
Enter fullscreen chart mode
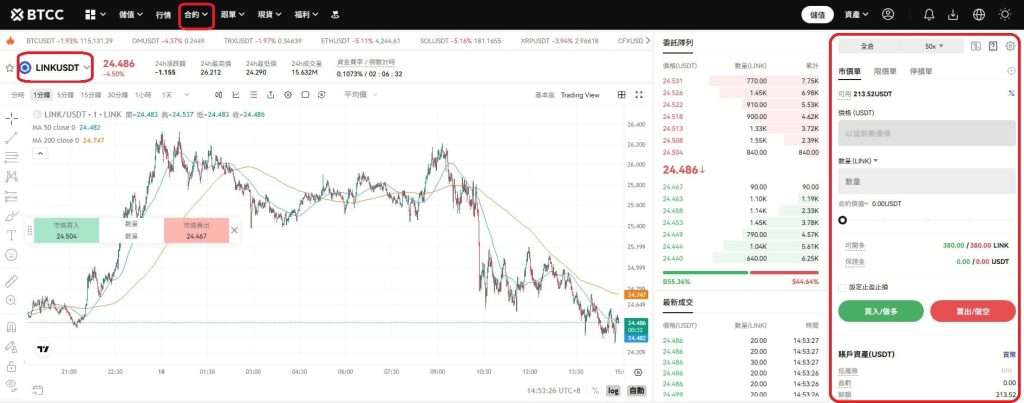click(x=639, y=95)
